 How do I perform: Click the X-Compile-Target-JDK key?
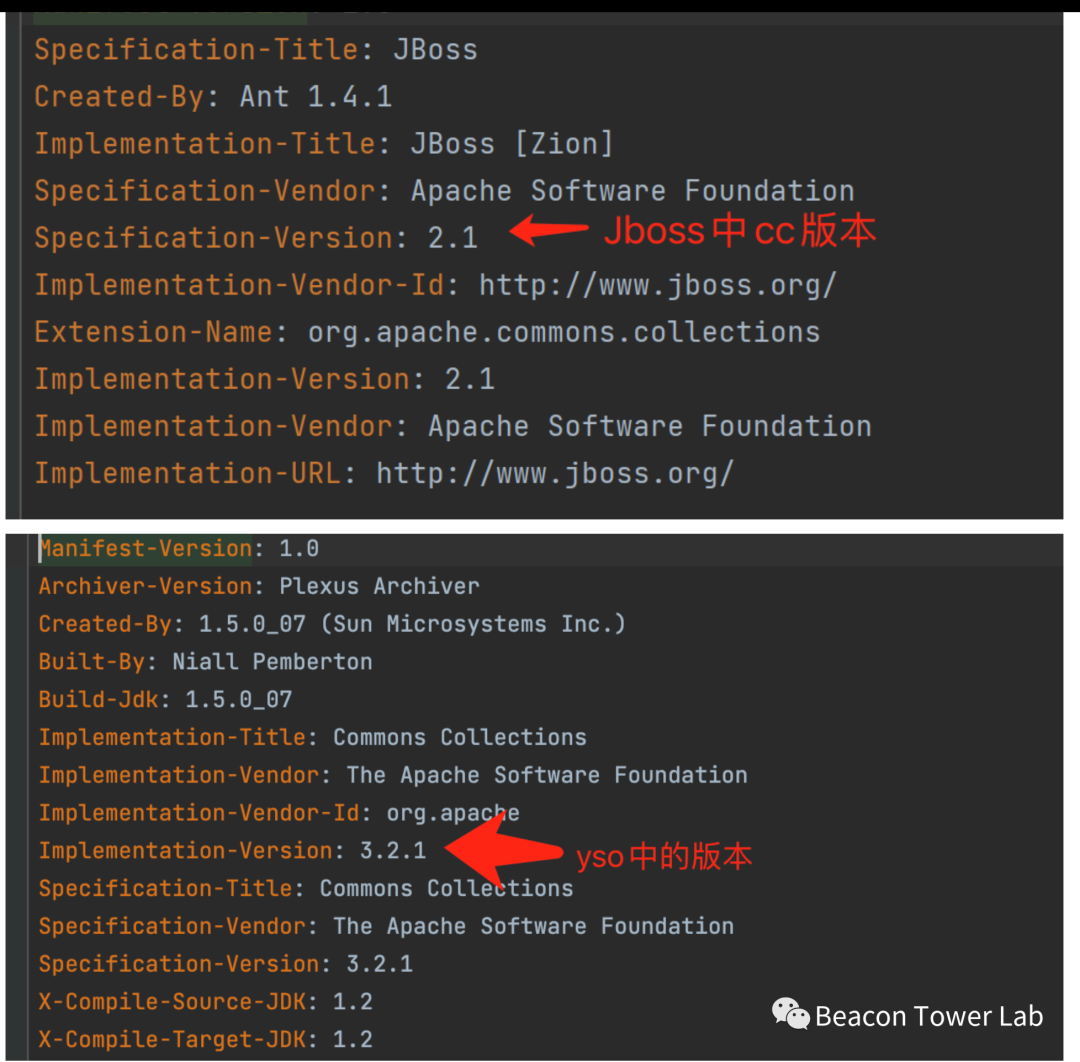pos(171,1039)
